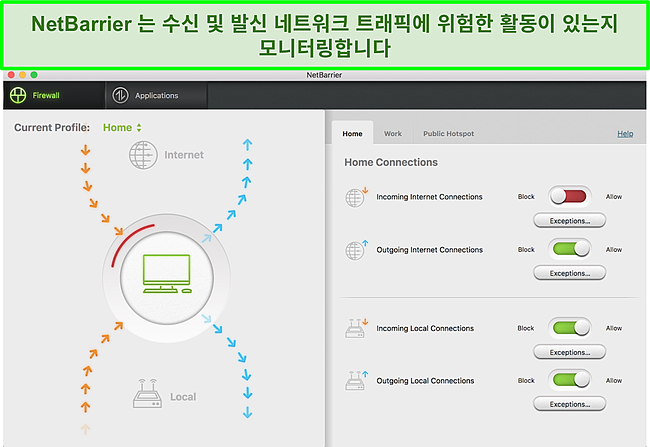Click the 'Incoming Internet Connections' label

click(x=429, y=197)
